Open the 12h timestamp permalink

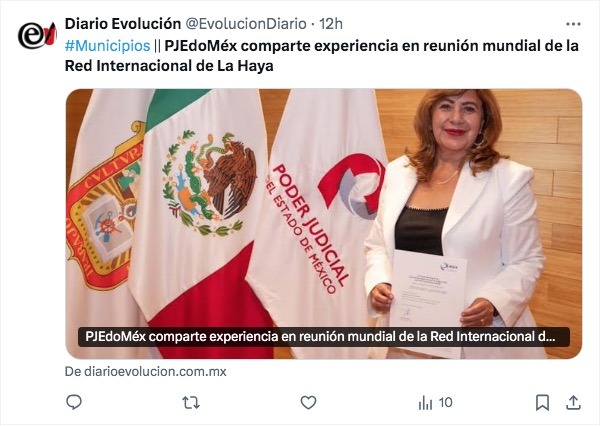331,24
